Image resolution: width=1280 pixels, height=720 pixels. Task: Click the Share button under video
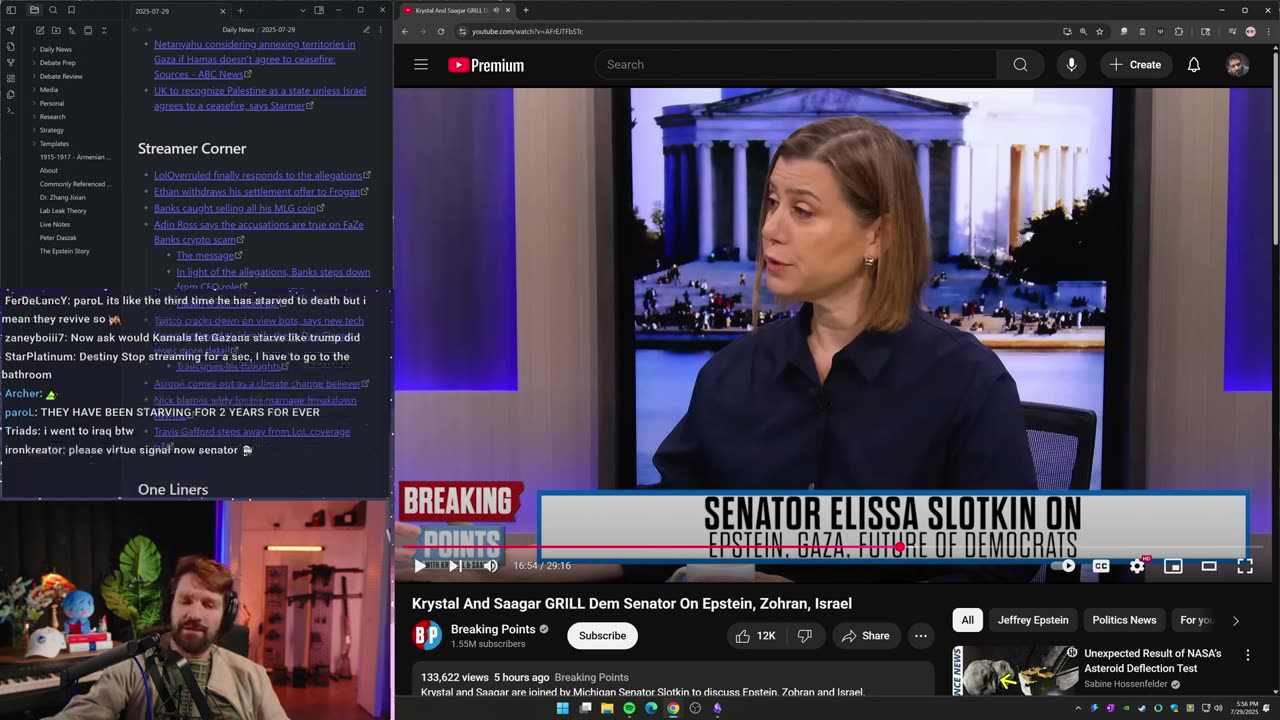click(865, 636)
